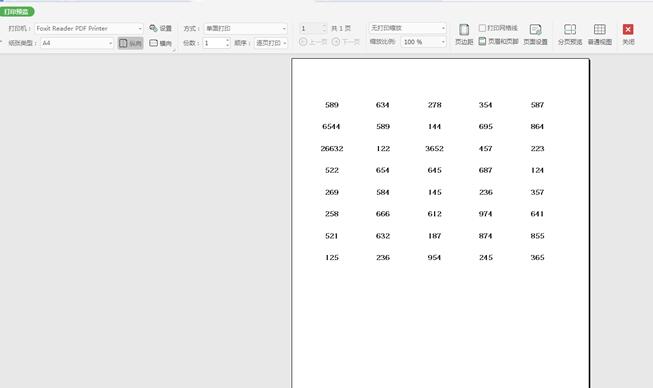Expand 100% zoom ratio dropdown

coord(443,42)
